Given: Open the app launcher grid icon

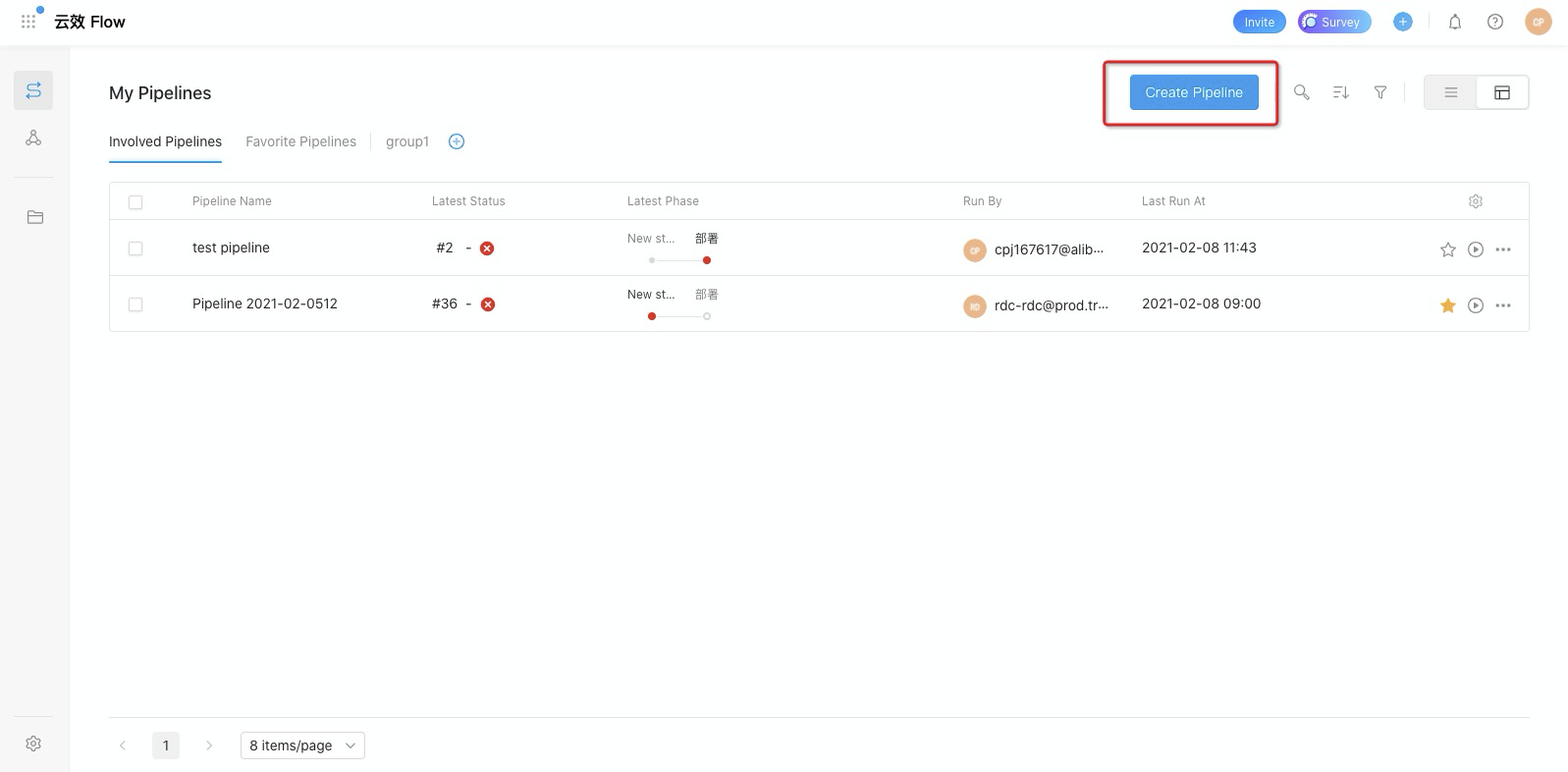Looking at the screenshot, I should click(x=28, y=21).
